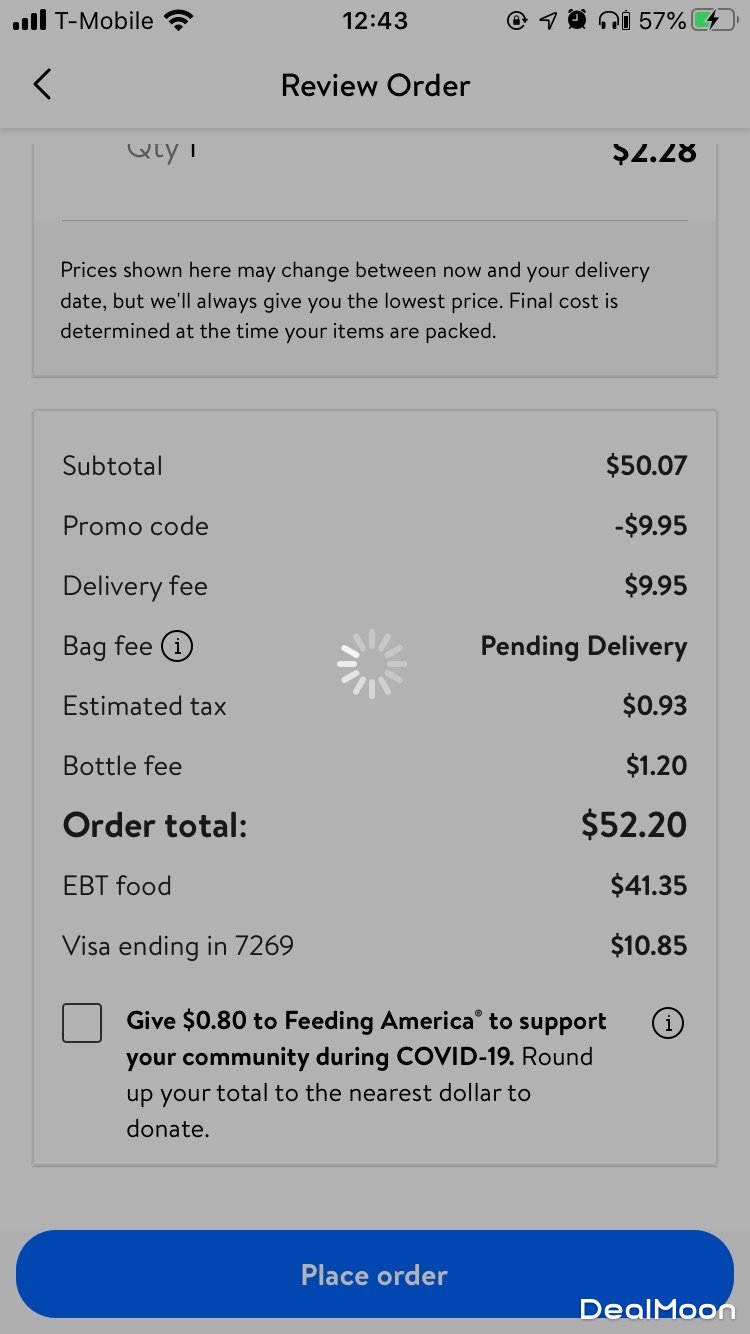
Task: Tap the cellular signal bars icon
Action: [x=29, y=20]
